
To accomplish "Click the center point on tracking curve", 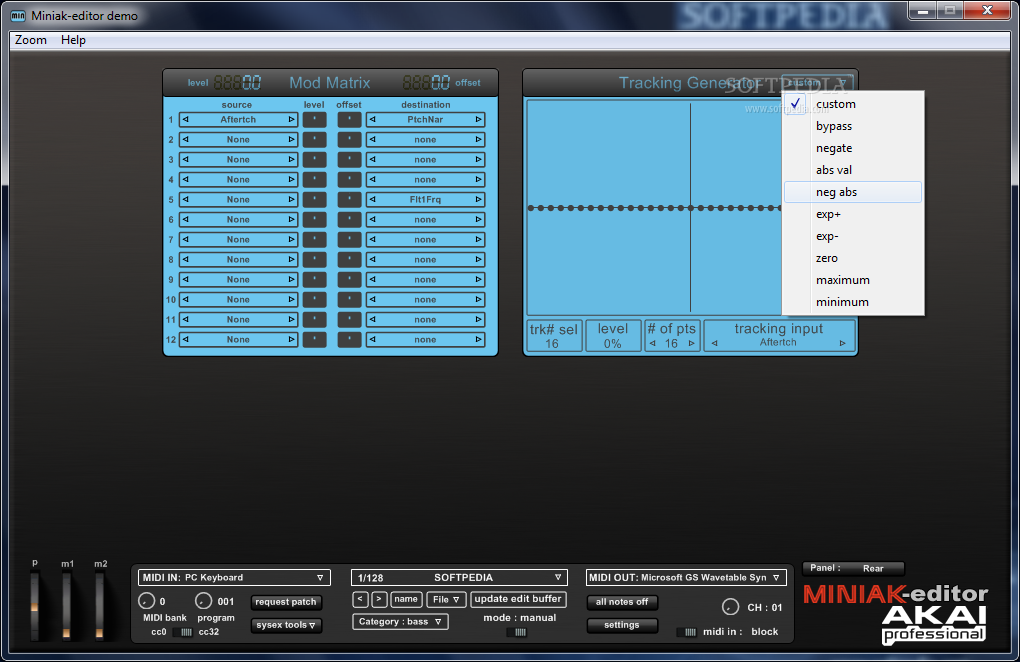I will [690, 208].
